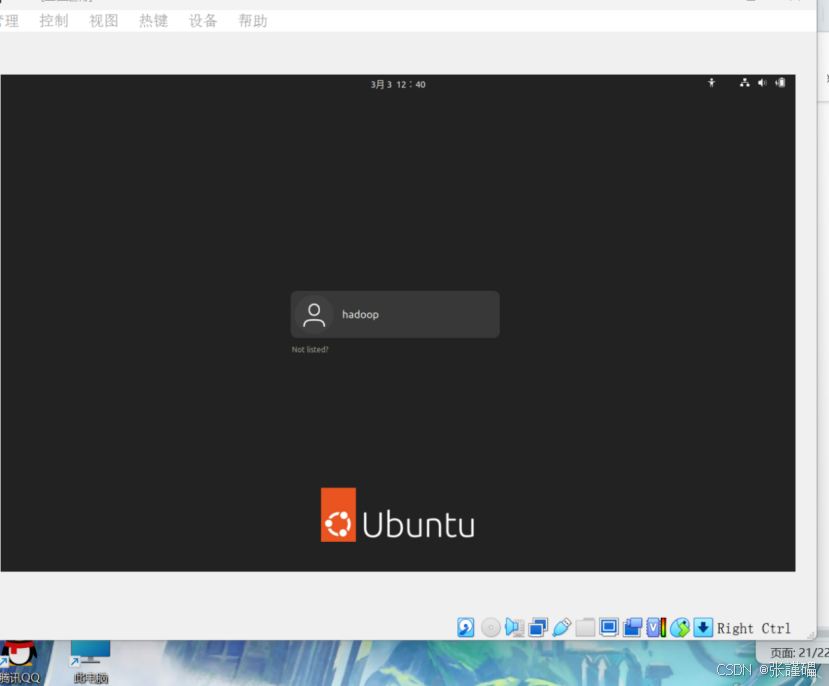Screen dimensions: 829x686
Task: Open the 热键 menu
Action: 153,21
